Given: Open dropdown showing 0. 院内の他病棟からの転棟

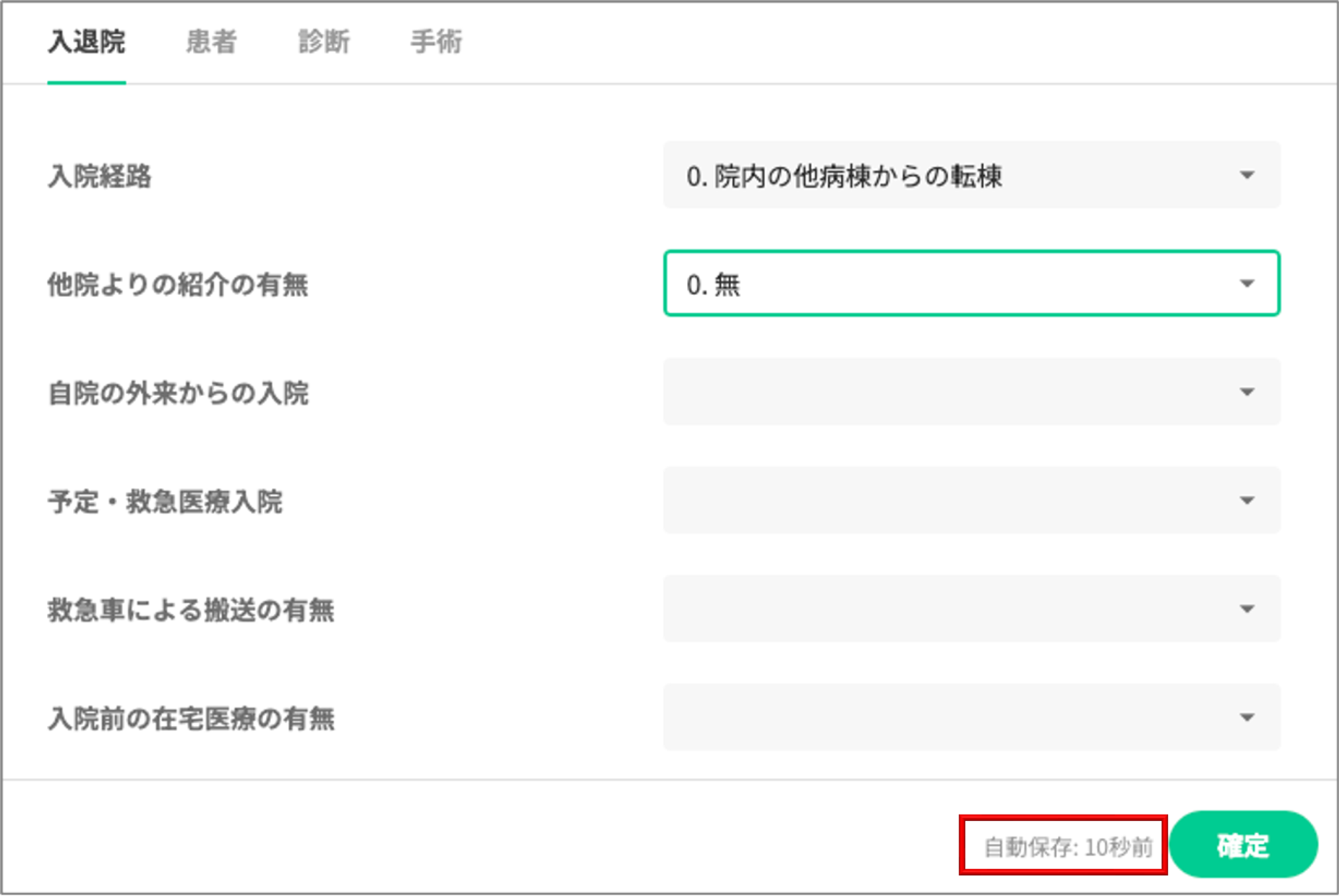Looking at the screenshot, I should (x=937, y=175).
